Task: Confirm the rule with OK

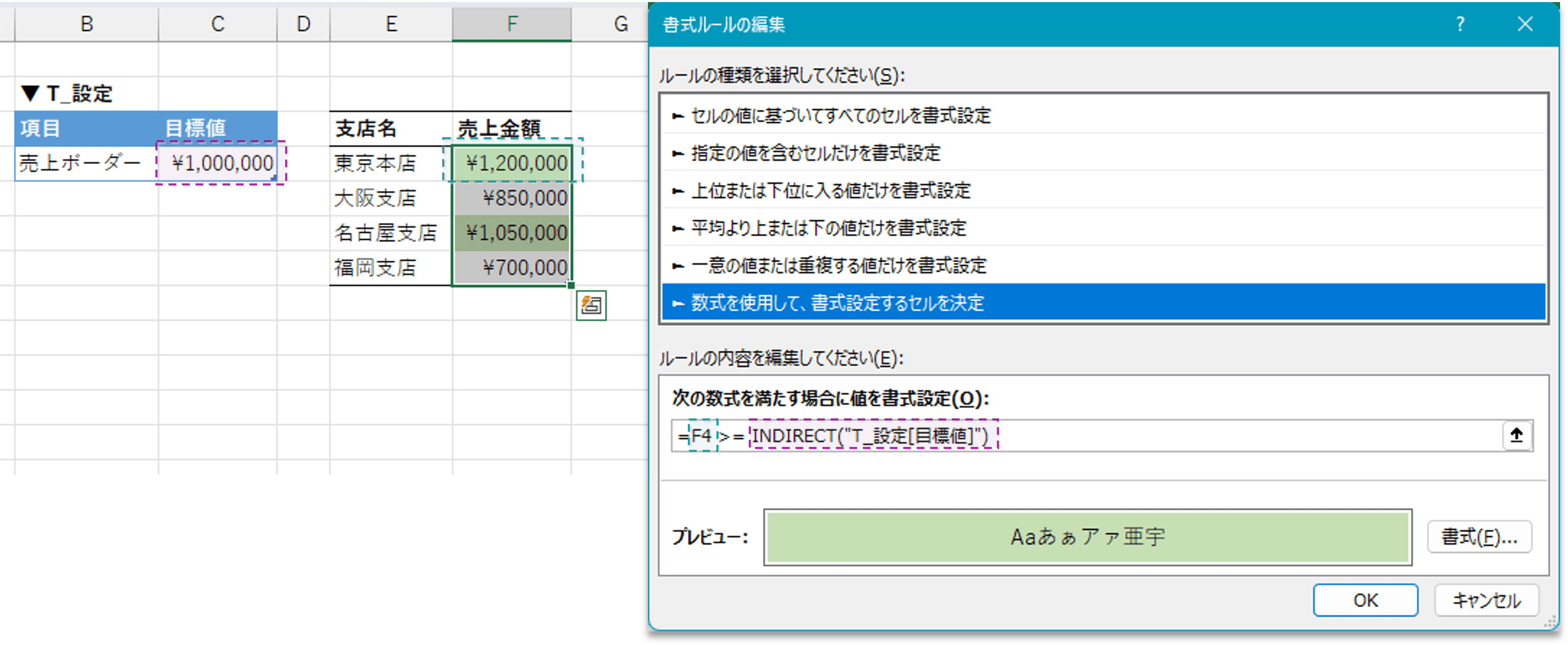Action: click(x=1365, y=600)
